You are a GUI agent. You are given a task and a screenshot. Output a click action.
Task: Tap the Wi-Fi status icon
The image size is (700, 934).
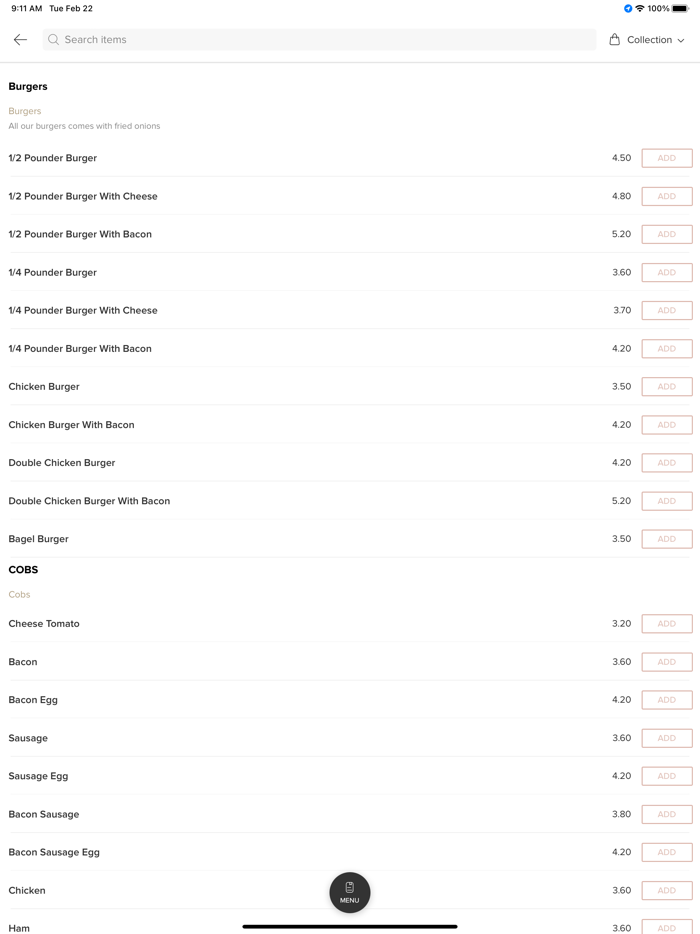[640, 9]
